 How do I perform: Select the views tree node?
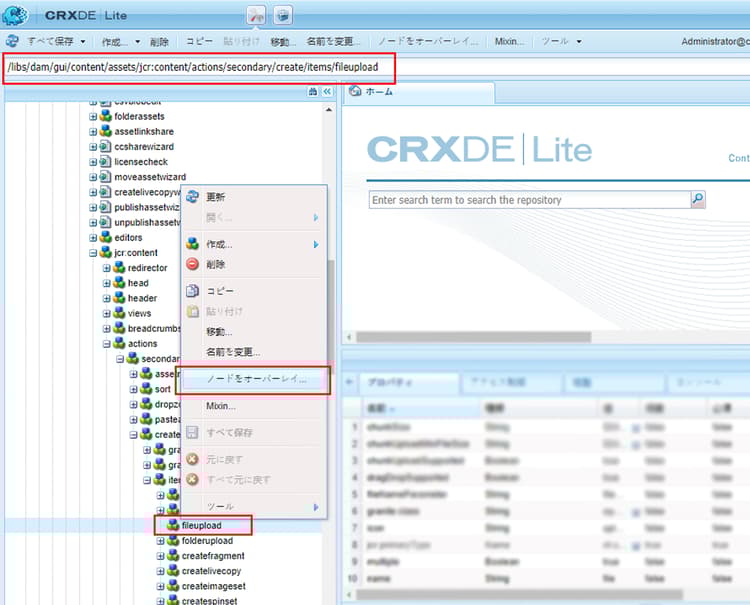coord(140,314)
